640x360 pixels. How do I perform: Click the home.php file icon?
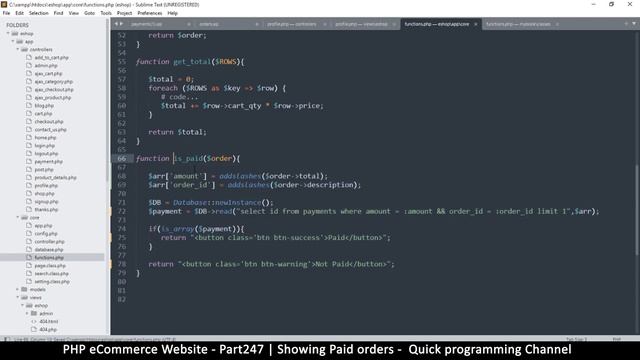point(29,138)
